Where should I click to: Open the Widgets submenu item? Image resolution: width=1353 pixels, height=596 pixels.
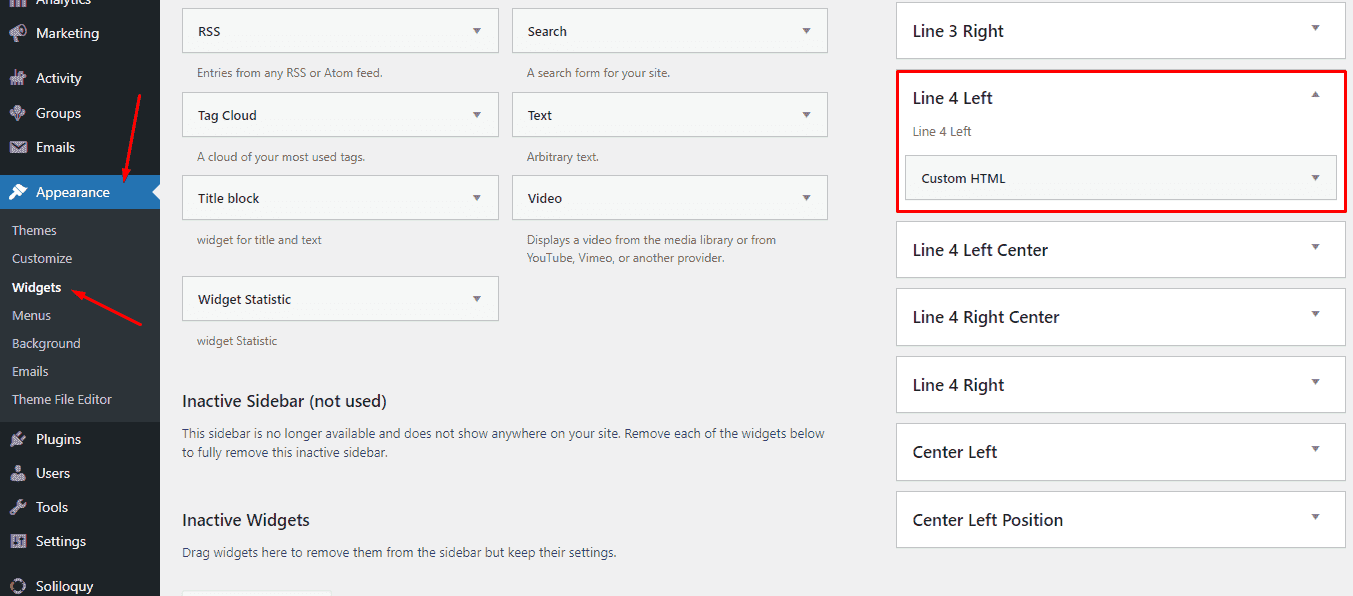point(36,287)
